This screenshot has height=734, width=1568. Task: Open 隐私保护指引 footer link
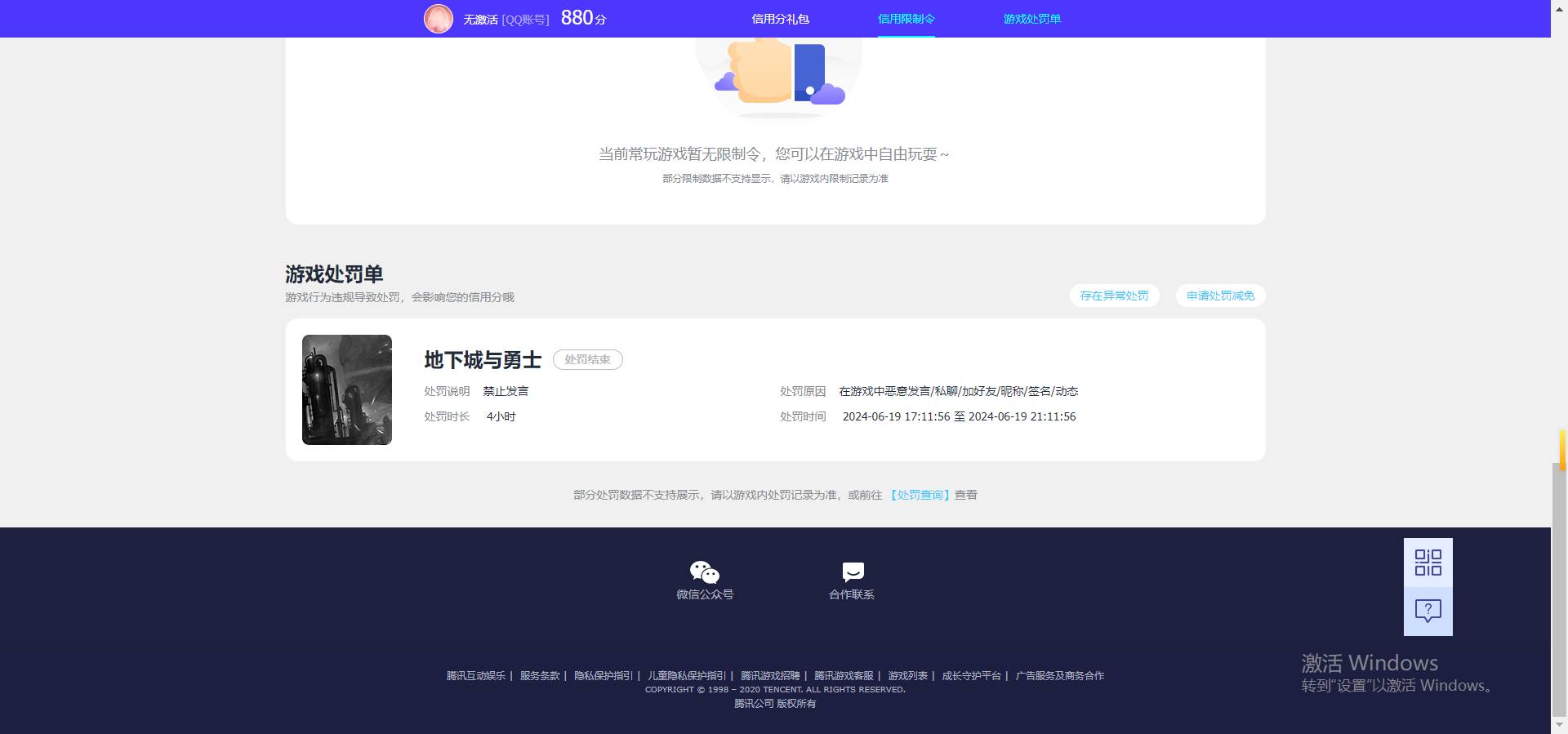[x=604, y=675]
